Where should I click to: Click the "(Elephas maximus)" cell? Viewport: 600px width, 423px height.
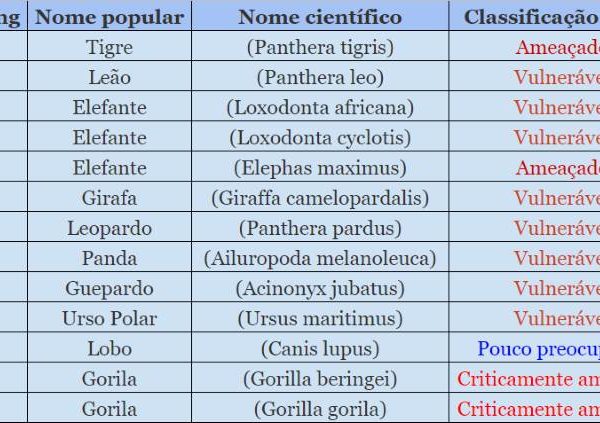pos(320,168)
